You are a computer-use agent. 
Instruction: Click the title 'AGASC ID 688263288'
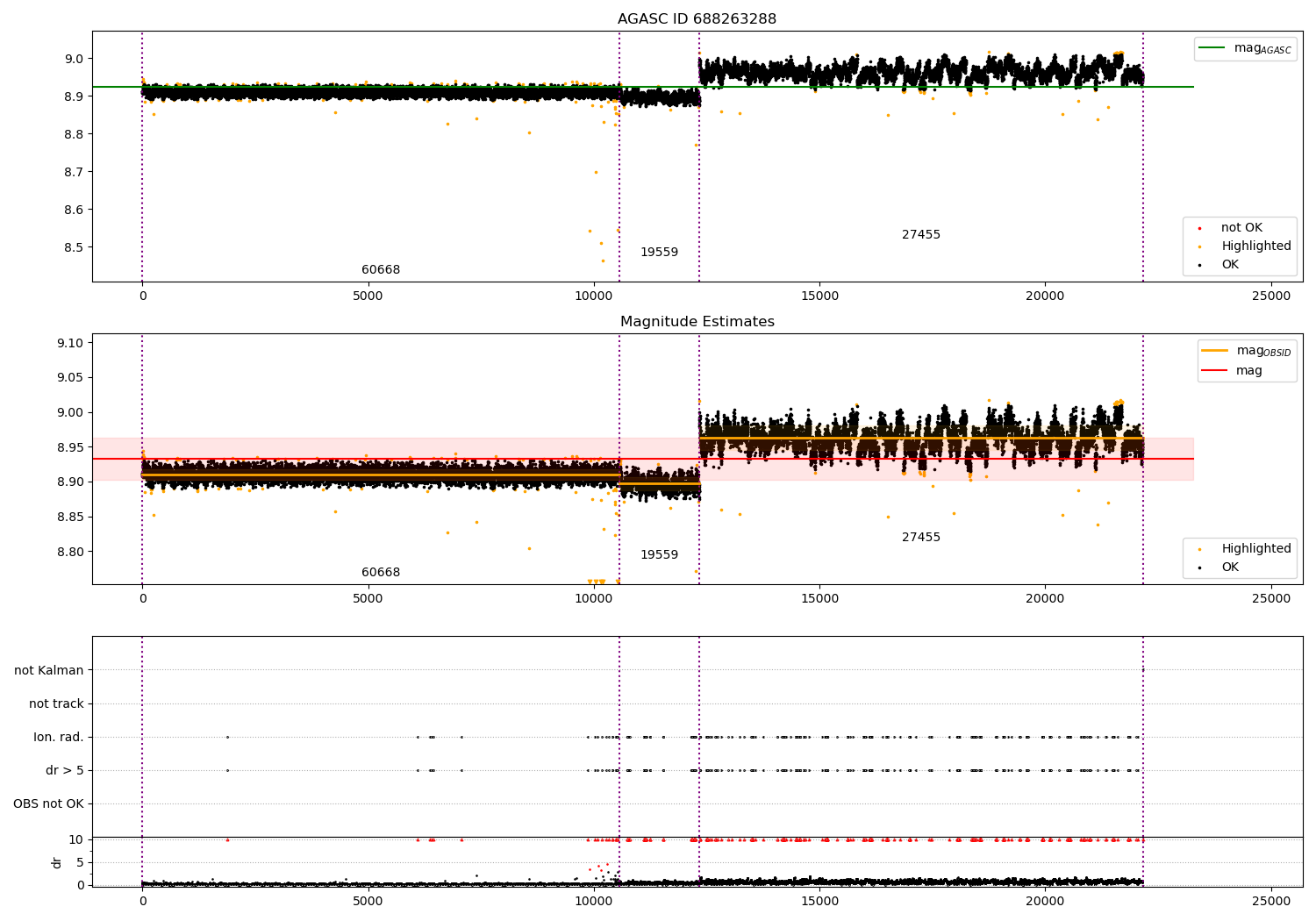coord(697,19)
